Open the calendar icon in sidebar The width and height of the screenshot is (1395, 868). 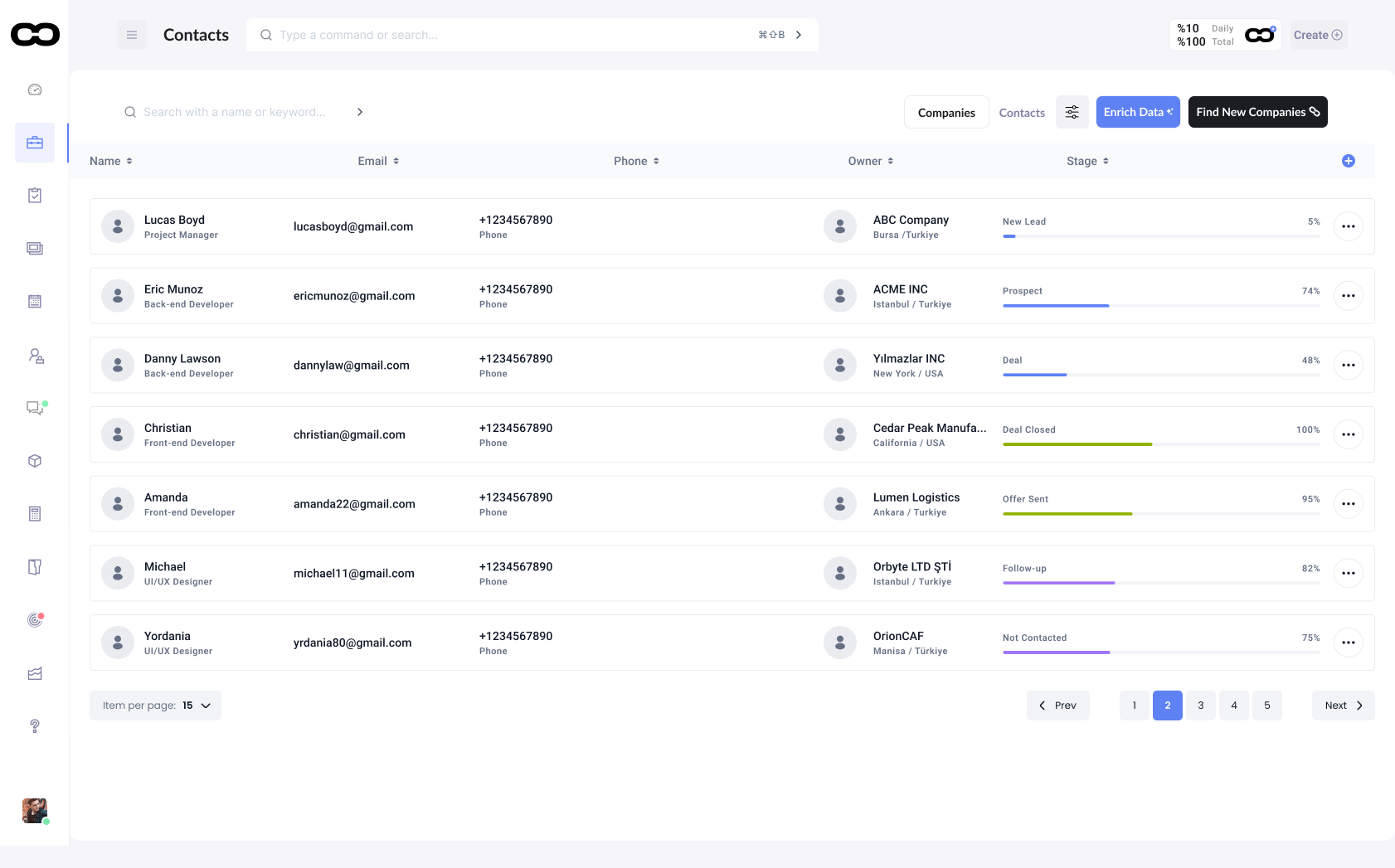coord(35,302)
